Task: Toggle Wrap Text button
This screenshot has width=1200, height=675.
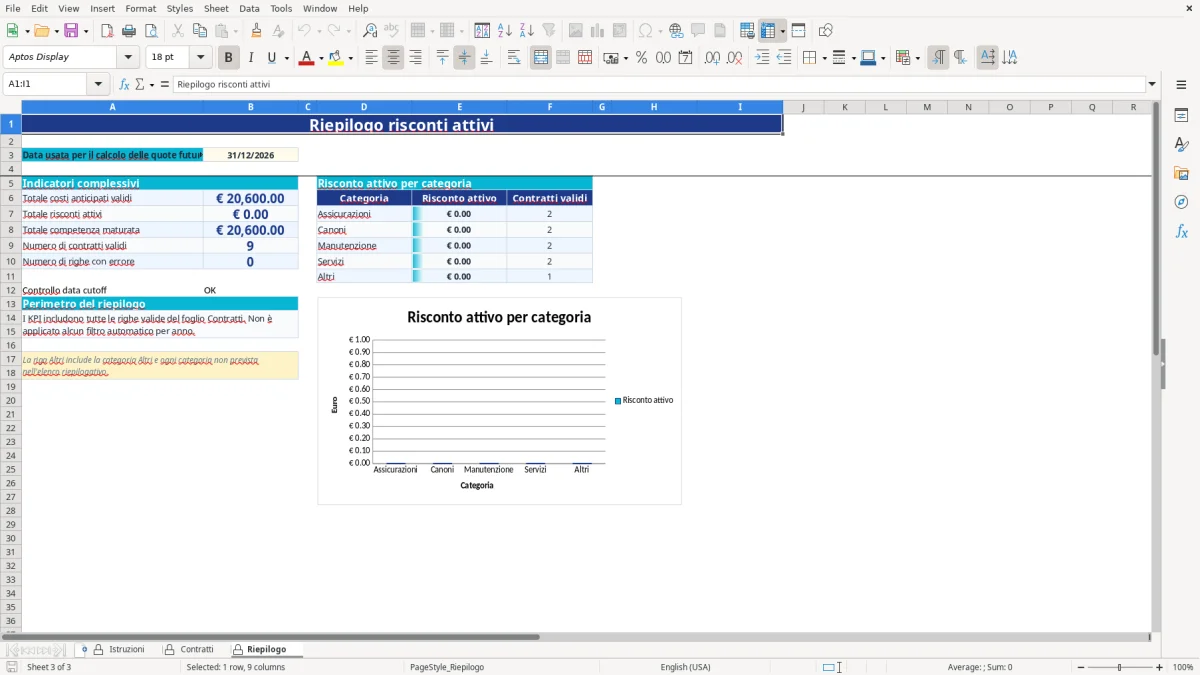Action: coord(514,58)
